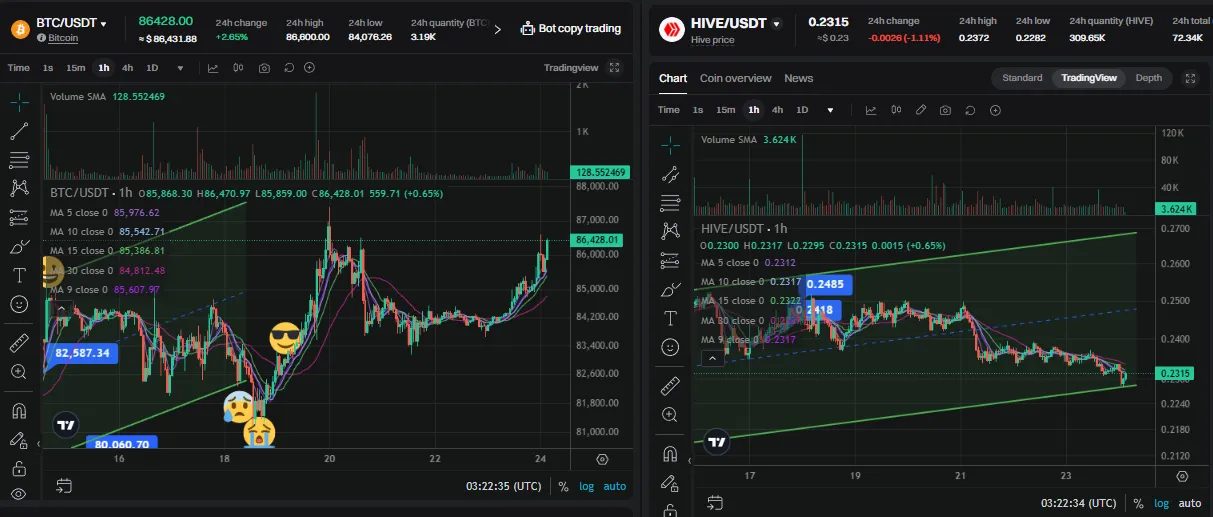Set BTC chart interval to 4h
This screenshot has width=1213, height=517.
pyautogui.click(x=128, y=68)
